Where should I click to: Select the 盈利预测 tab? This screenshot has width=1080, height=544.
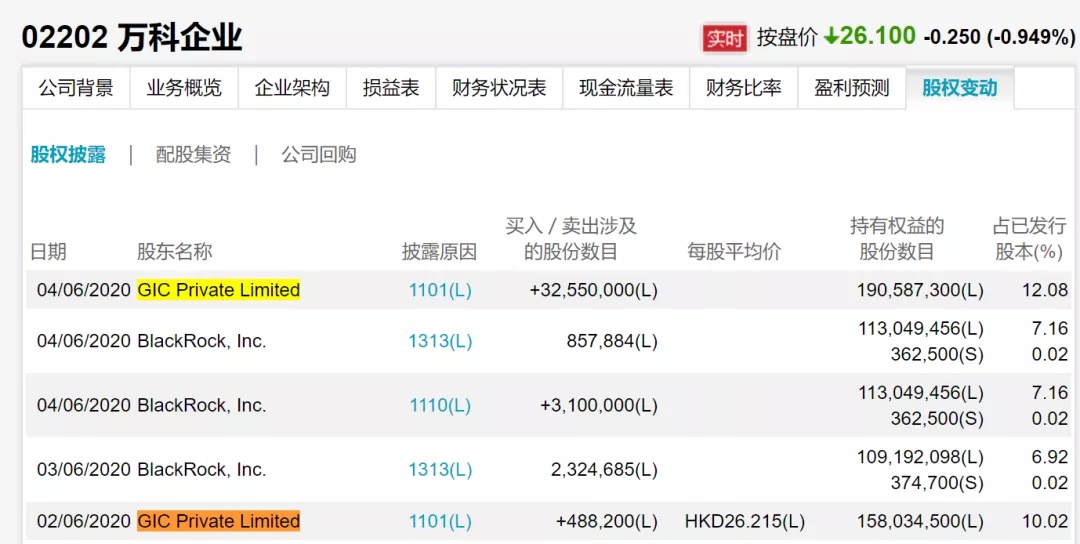point(852,88)
